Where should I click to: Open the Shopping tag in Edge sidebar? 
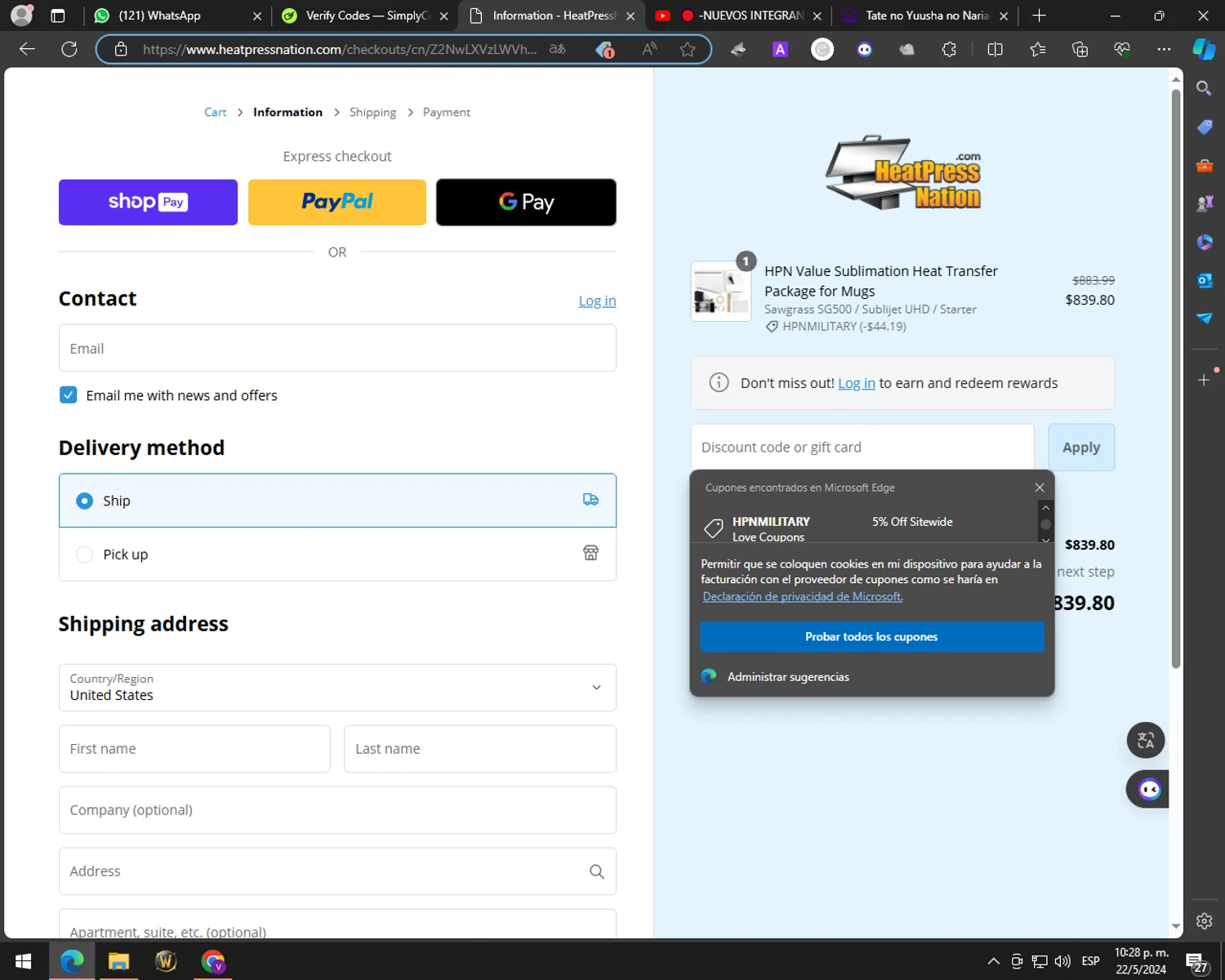click(x=1205, y=127)
